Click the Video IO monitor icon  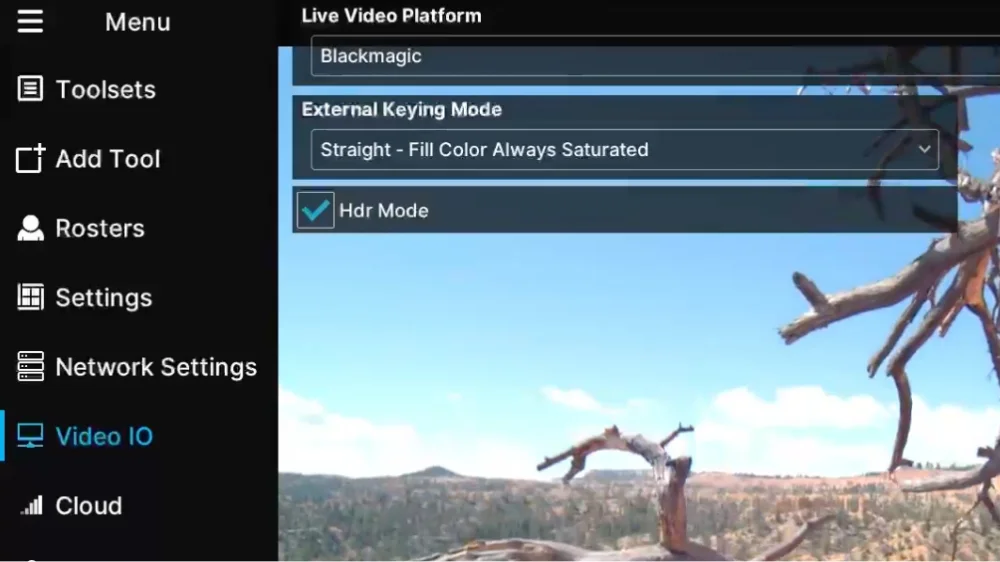[31, 436]
